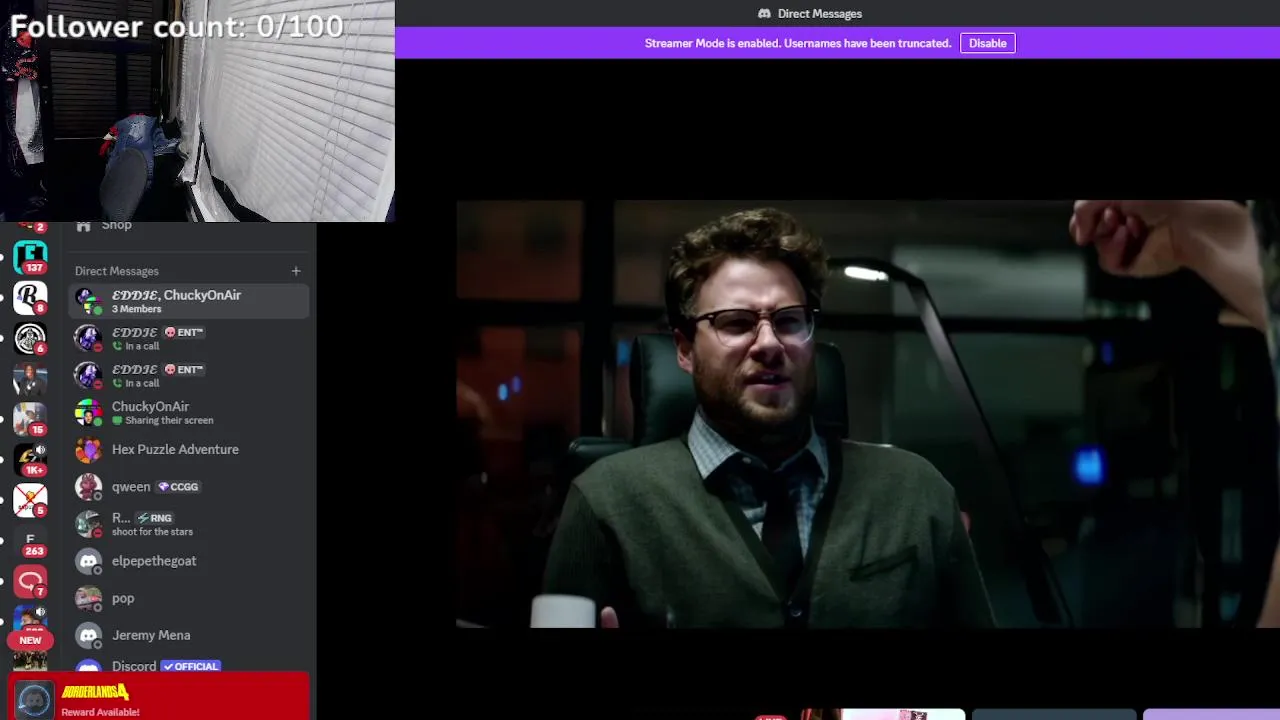Open the white R server with 8 badge
Screen dimensions: 1280x720
pyautogui.click(x=30, y=297)
